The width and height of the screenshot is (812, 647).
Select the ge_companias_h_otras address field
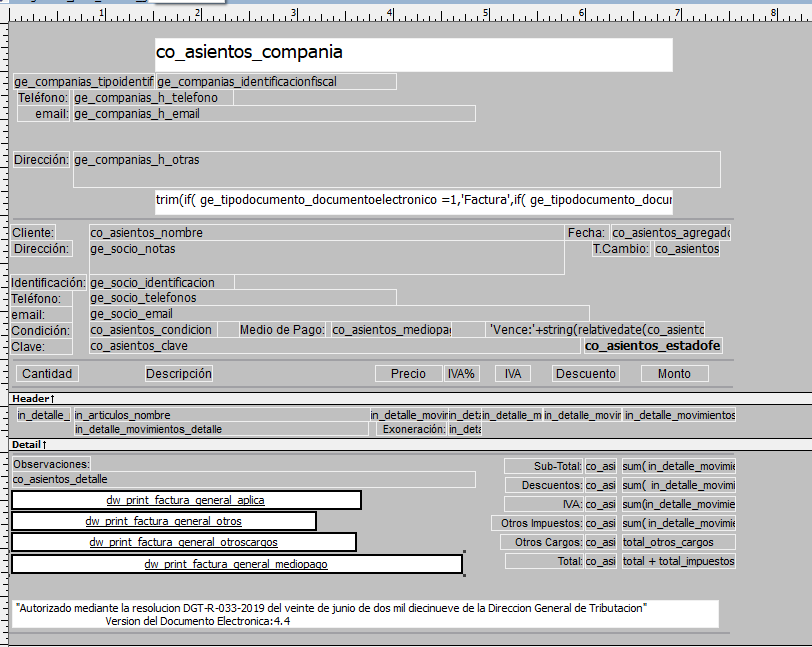[x=397, y=169]
